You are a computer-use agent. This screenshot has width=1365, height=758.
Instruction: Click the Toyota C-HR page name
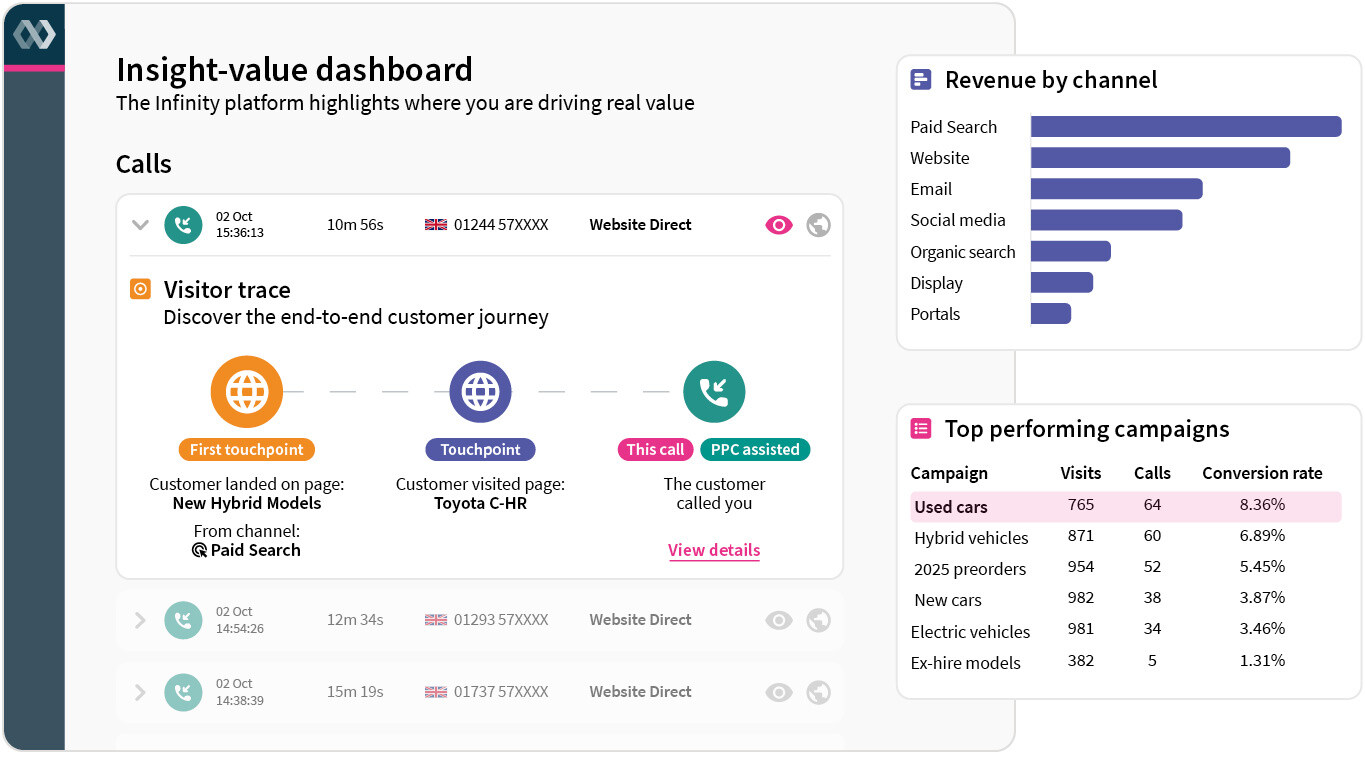pyautogui.click(x=480, y=503)
